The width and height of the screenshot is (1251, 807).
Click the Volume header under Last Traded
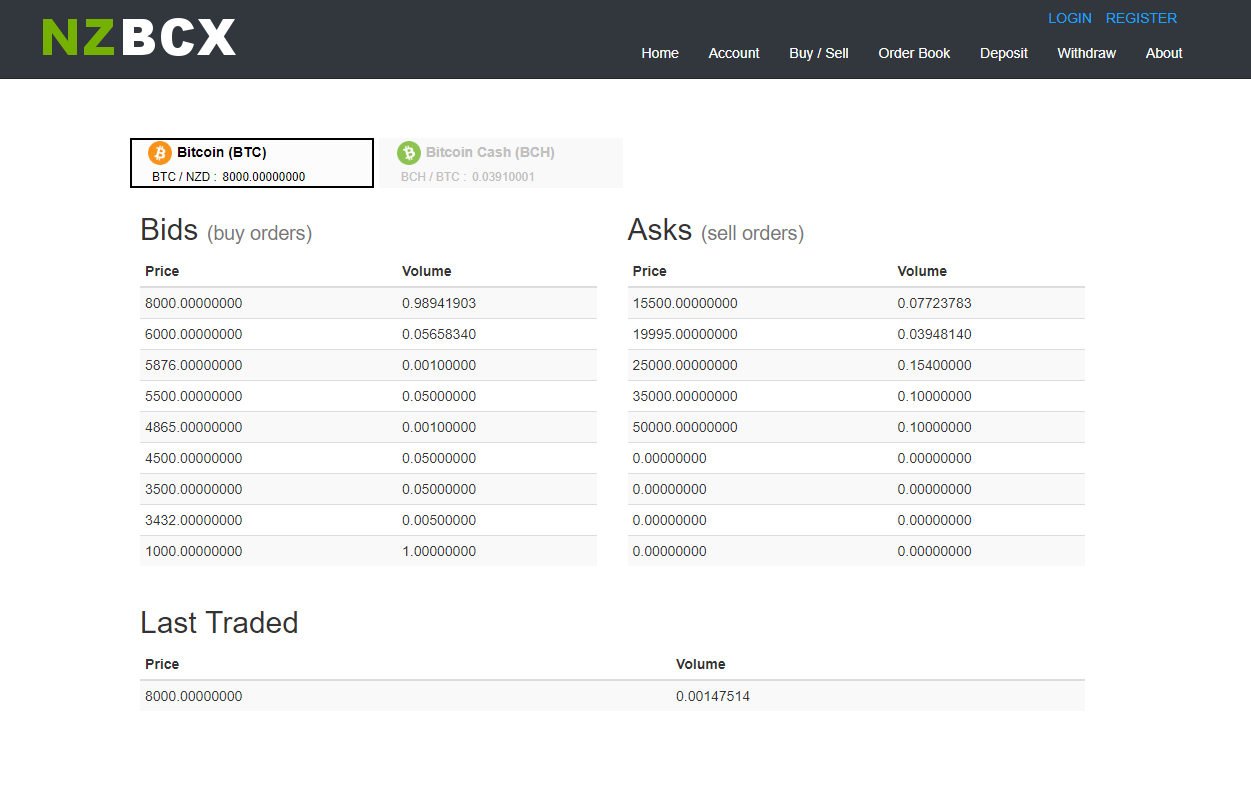point(701,664)
